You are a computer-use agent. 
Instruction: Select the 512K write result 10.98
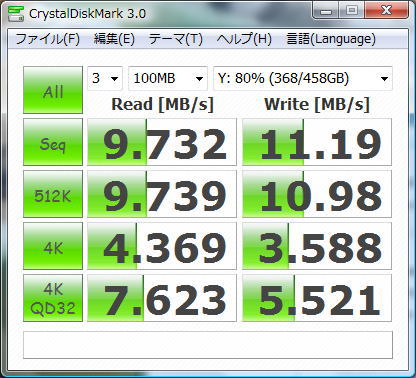pyautogui.click(x=317, y=194)
